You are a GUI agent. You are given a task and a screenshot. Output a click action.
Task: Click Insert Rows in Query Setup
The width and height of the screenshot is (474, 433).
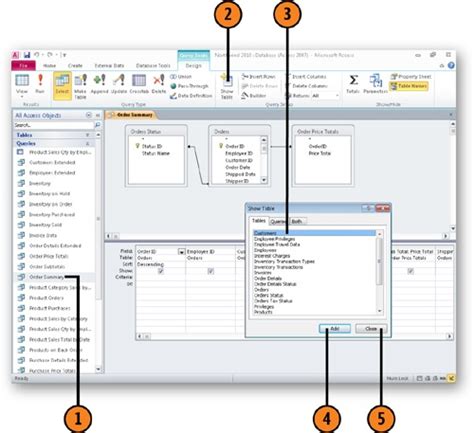click(259, 77)
